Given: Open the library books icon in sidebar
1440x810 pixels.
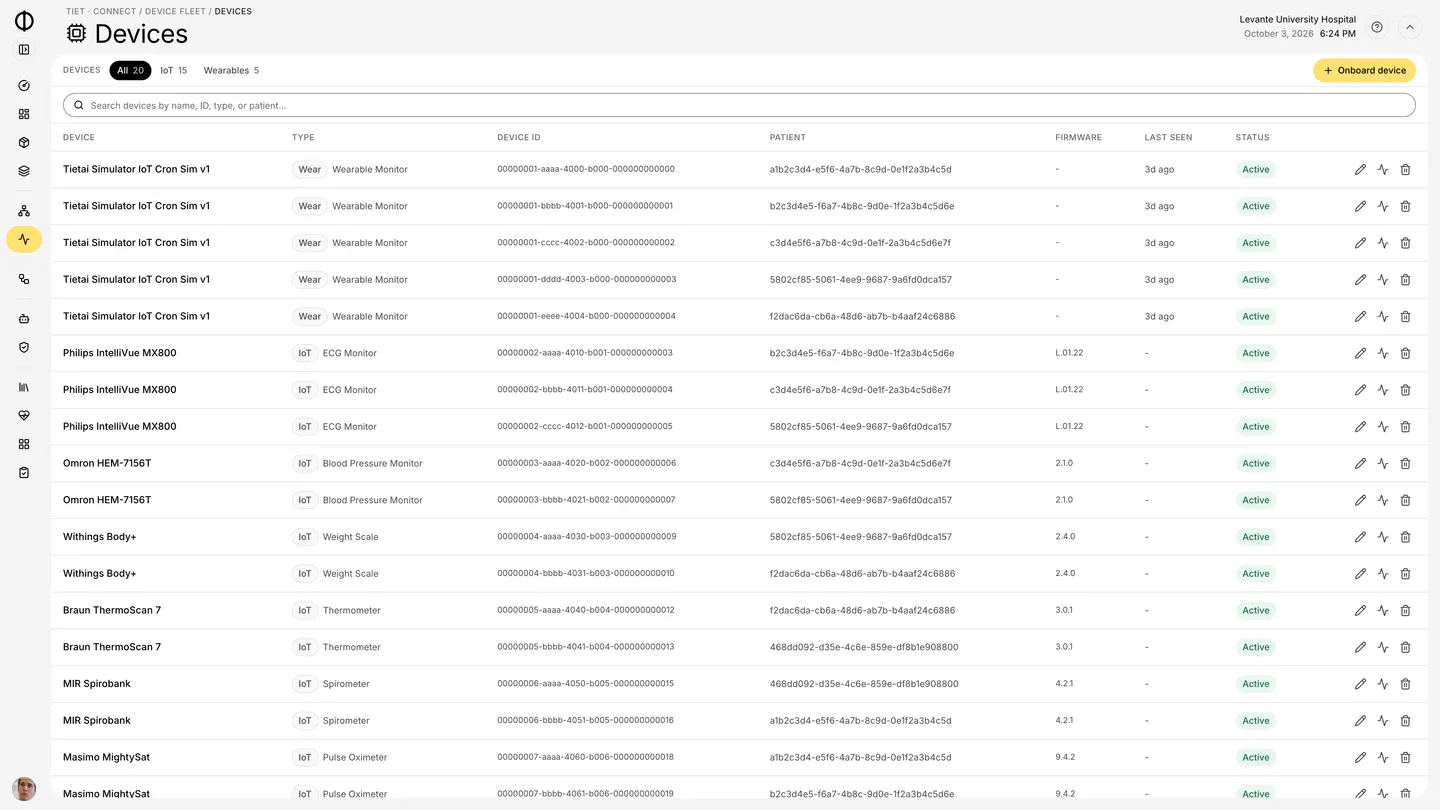Looking at the screenshot, I should 24,387.
